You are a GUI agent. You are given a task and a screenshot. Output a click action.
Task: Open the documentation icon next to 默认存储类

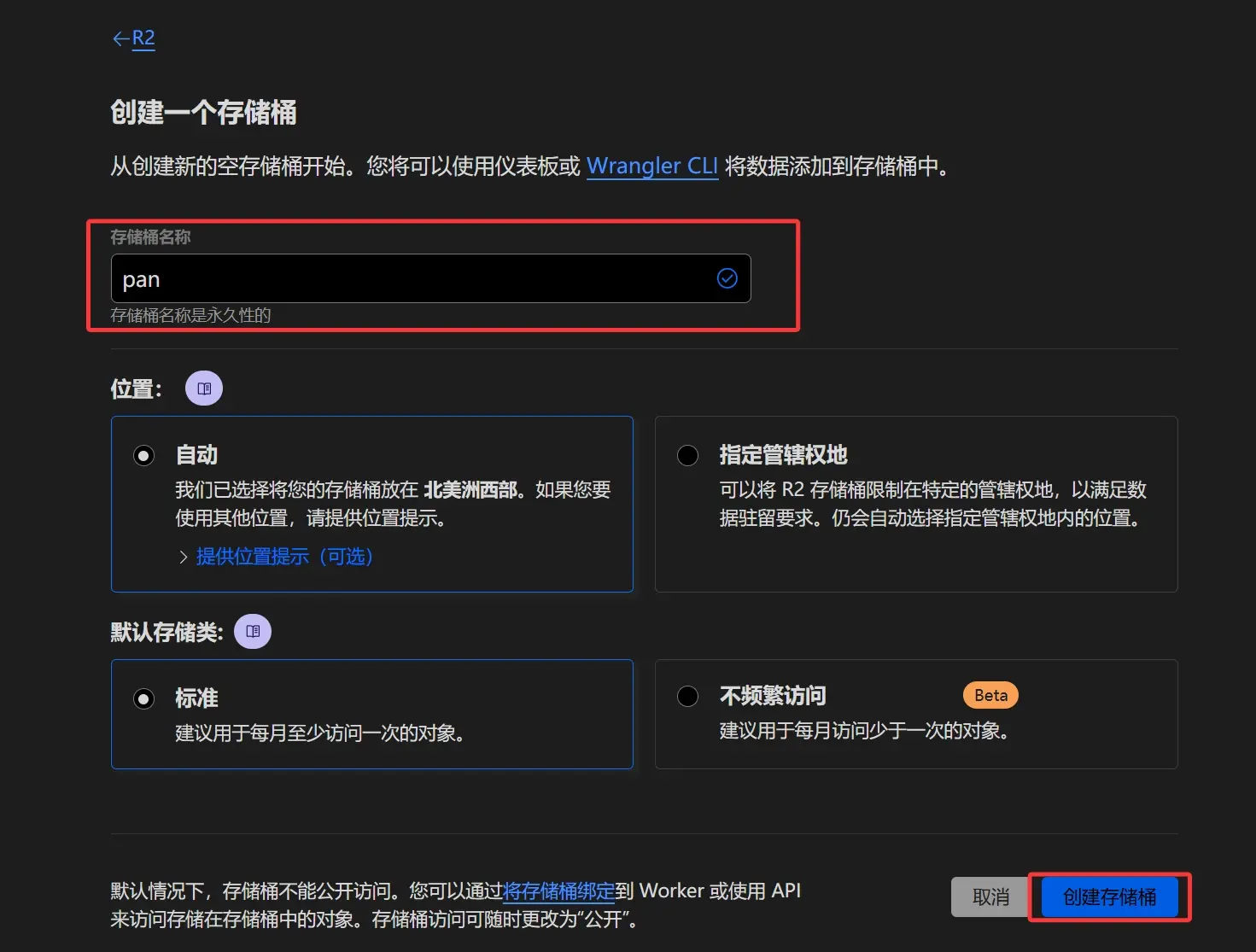252,631
